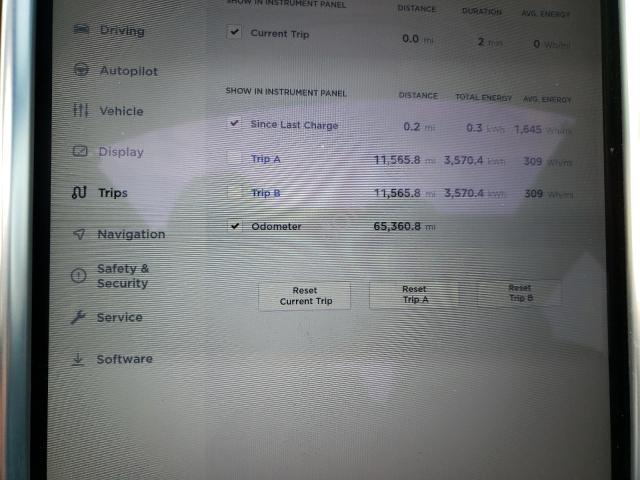This screenshot has width=640, height=480.
Task: Select the Odometer value 65,360.8 mi
Action: [404, 226]
